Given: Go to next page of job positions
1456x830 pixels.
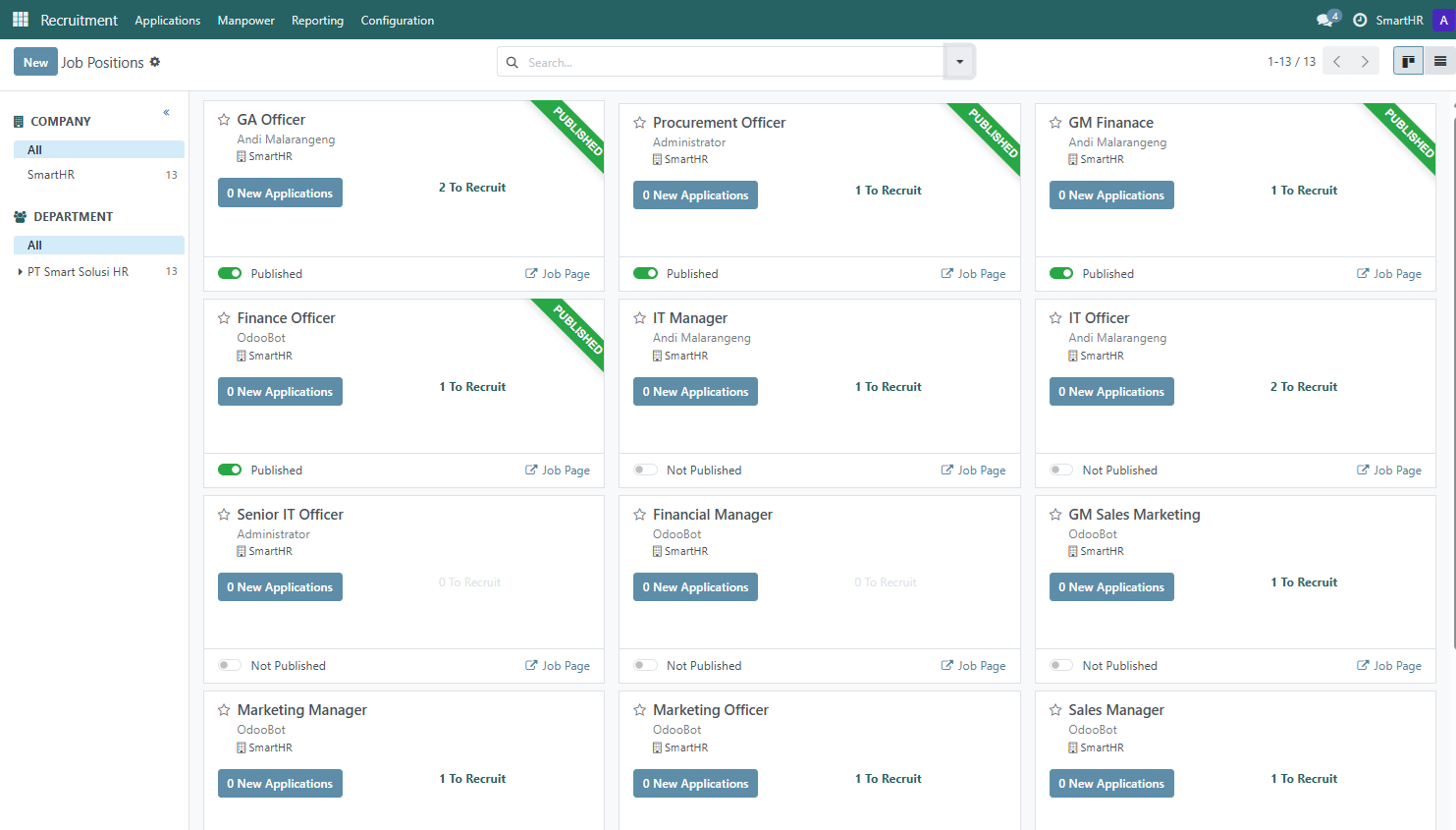Looking at the screenshot, I should [1365, 61].
